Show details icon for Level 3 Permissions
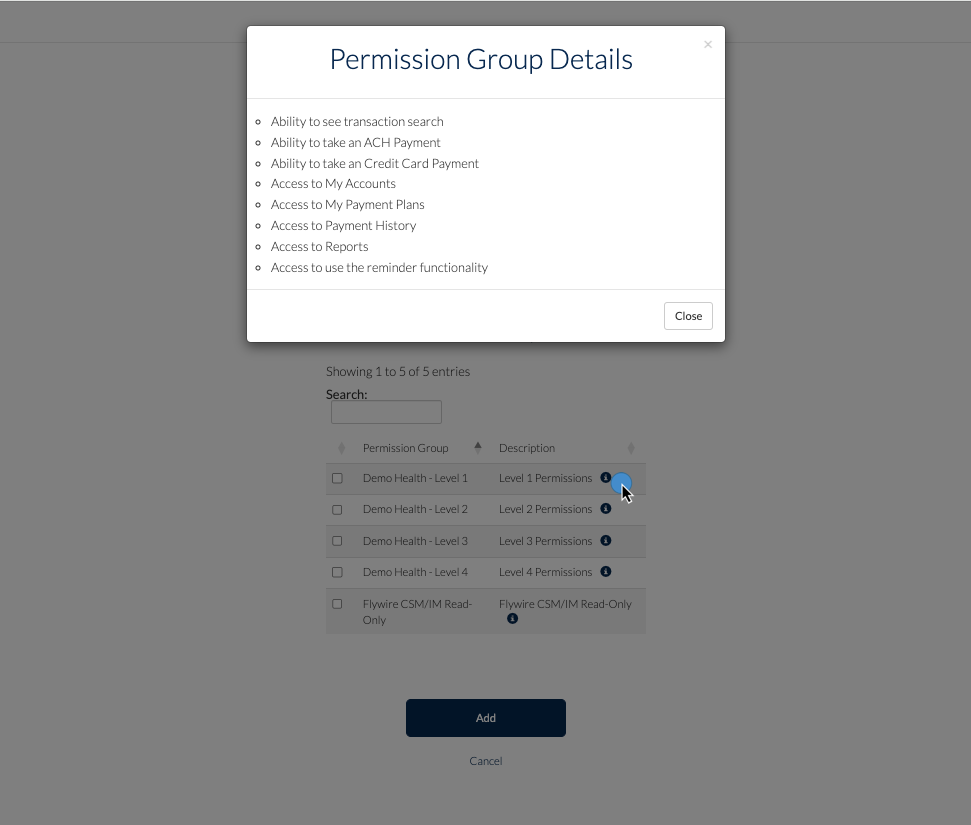 (605, 541)
